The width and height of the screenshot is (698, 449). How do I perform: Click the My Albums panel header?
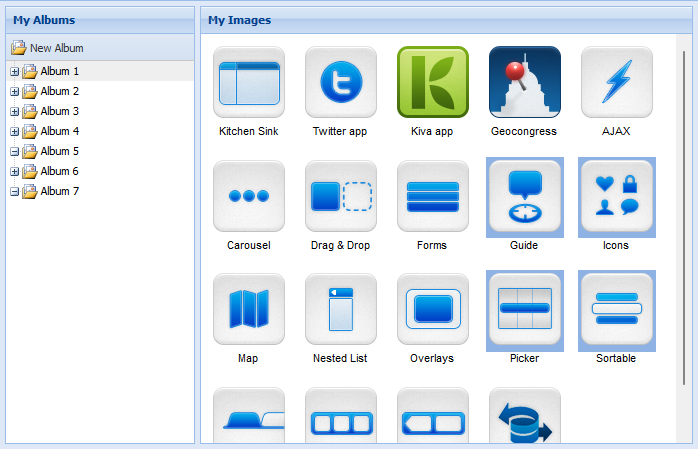(100, 20)
